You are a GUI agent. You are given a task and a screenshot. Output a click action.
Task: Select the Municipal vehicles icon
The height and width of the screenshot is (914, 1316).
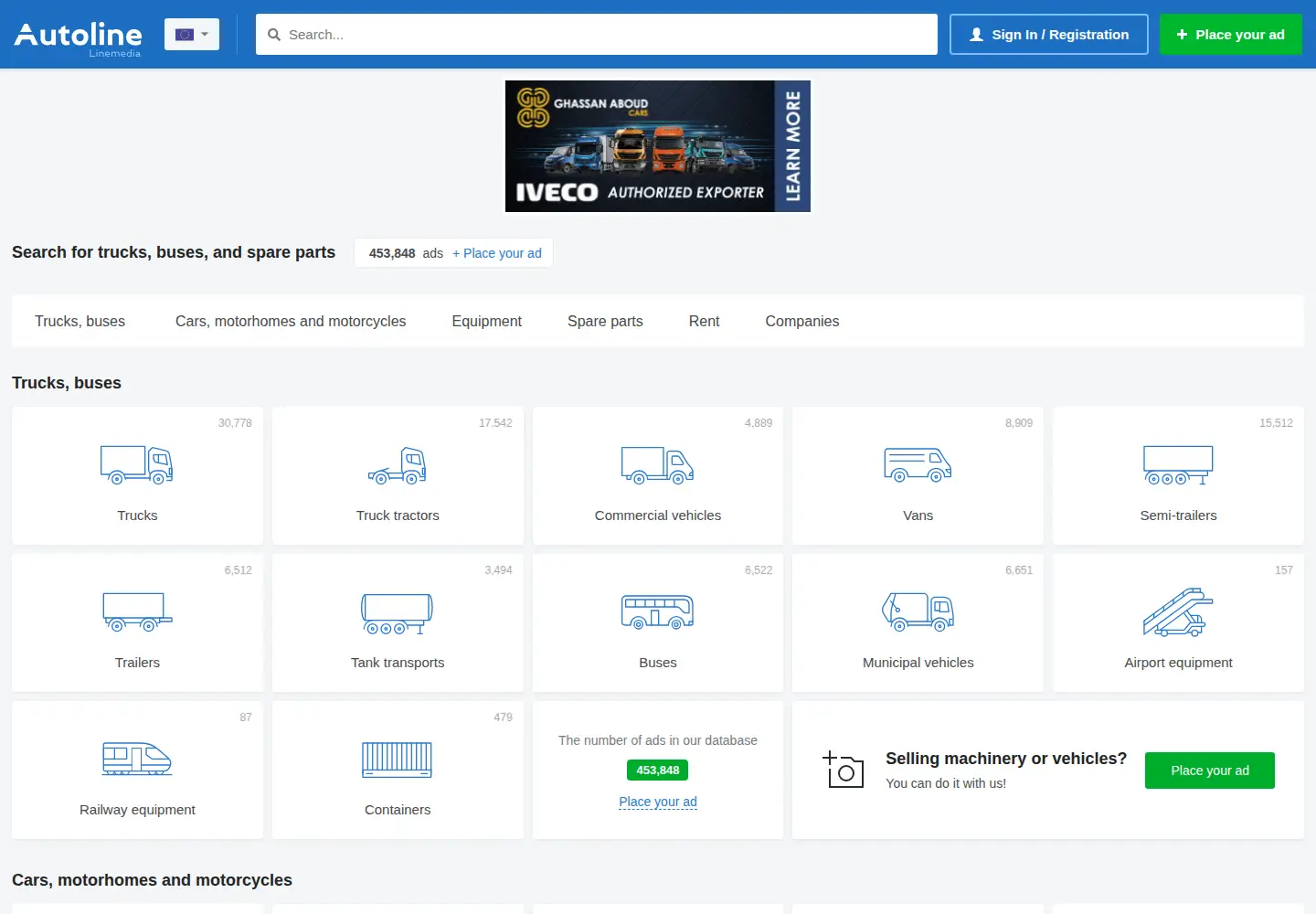point(918,611)
